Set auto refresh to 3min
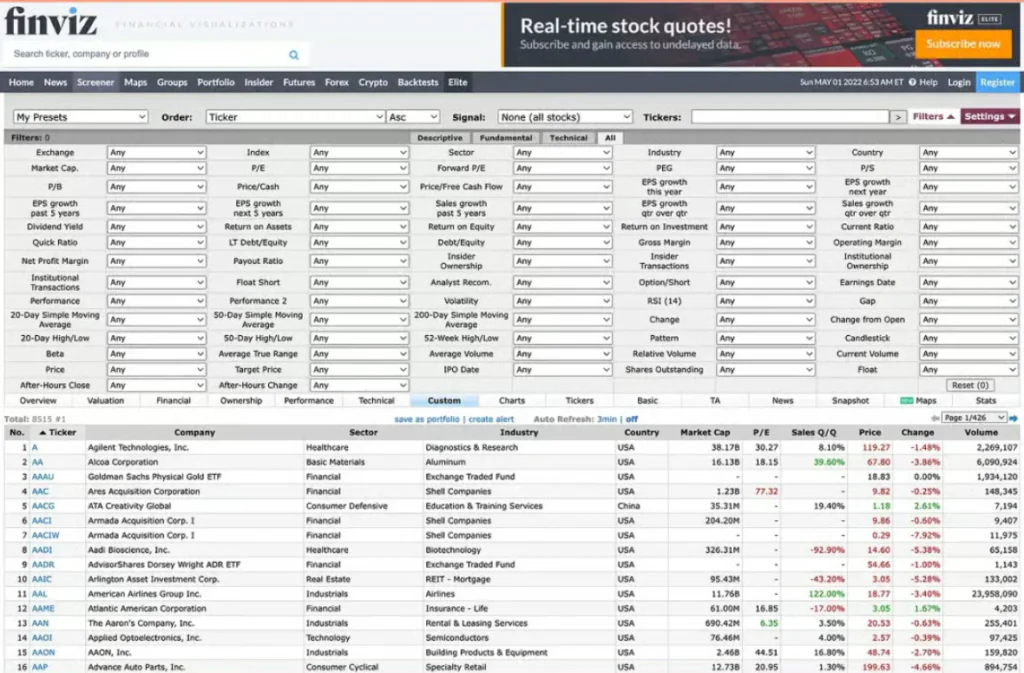 pos(607,419)
